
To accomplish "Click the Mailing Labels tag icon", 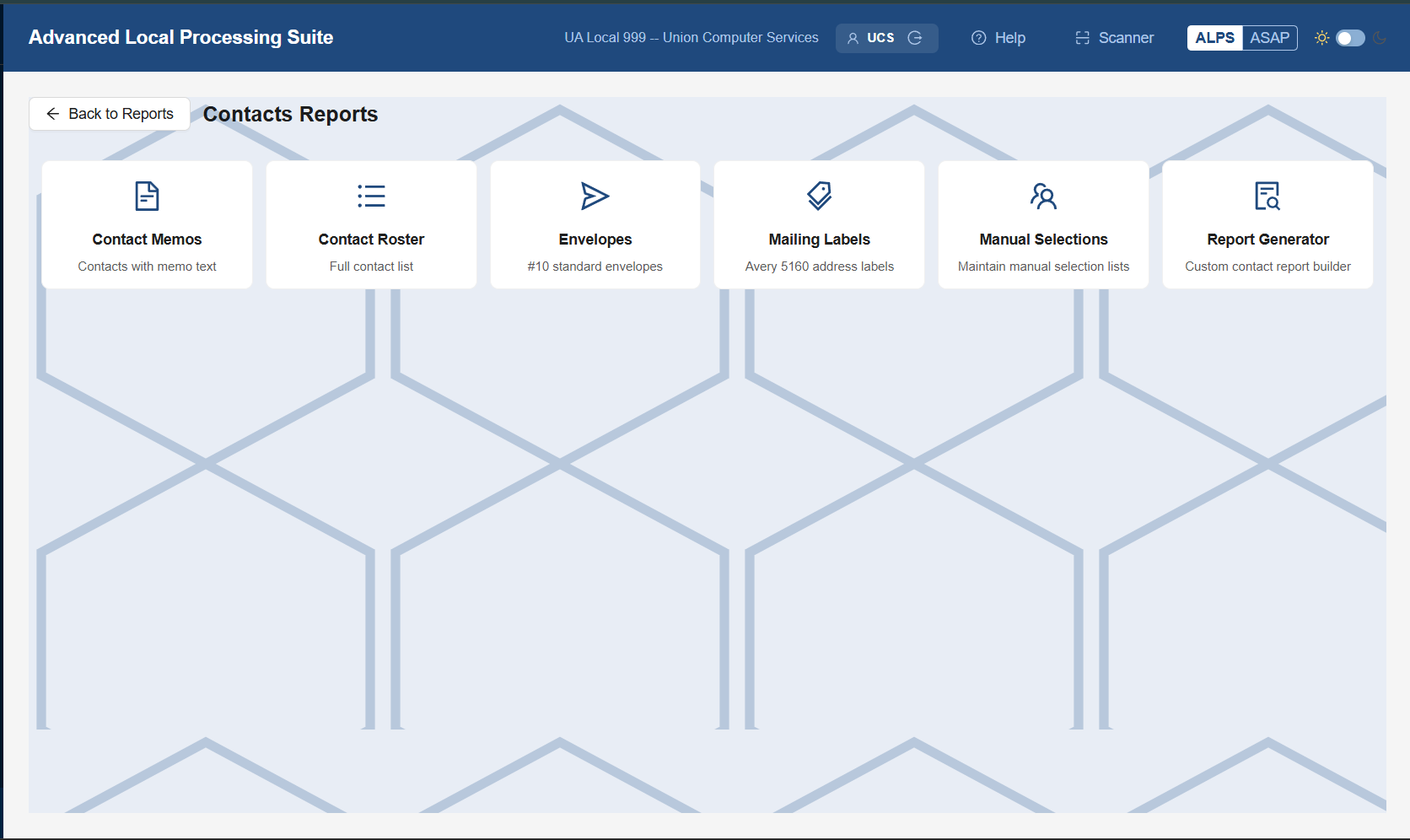I will [819, 196].
